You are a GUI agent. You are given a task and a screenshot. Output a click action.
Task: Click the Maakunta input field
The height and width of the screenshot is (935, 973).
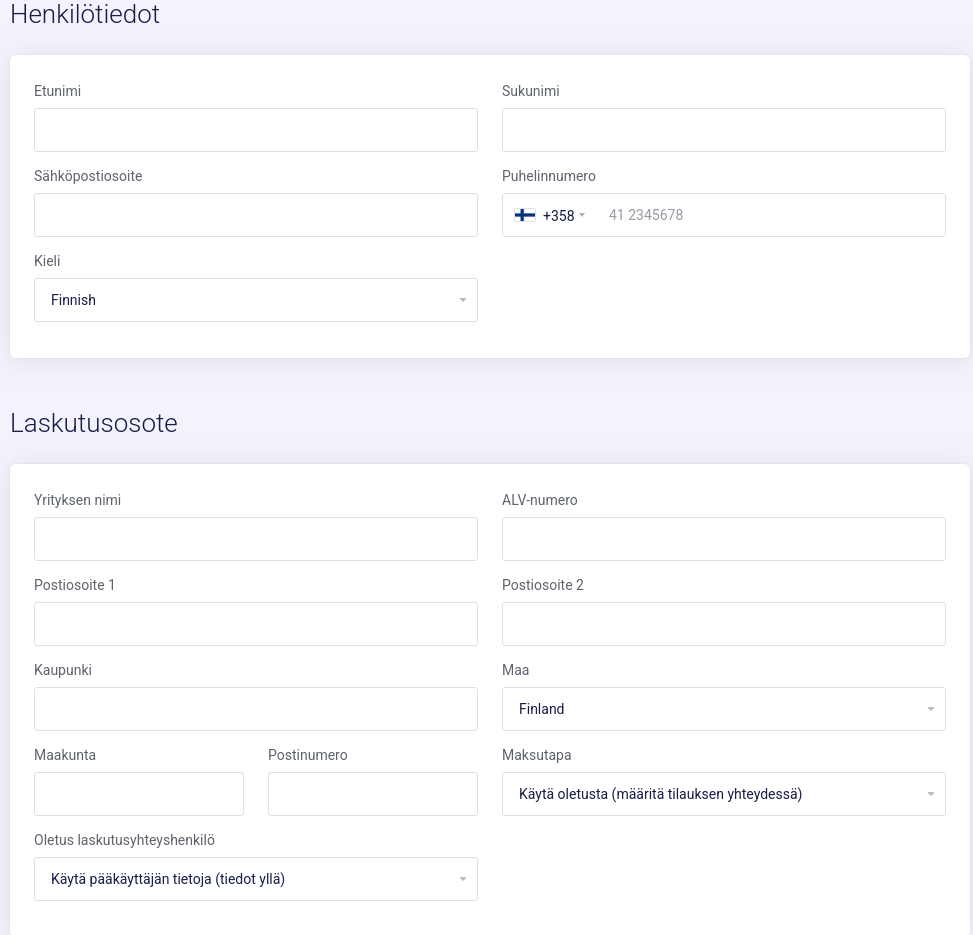pos(139,794)
